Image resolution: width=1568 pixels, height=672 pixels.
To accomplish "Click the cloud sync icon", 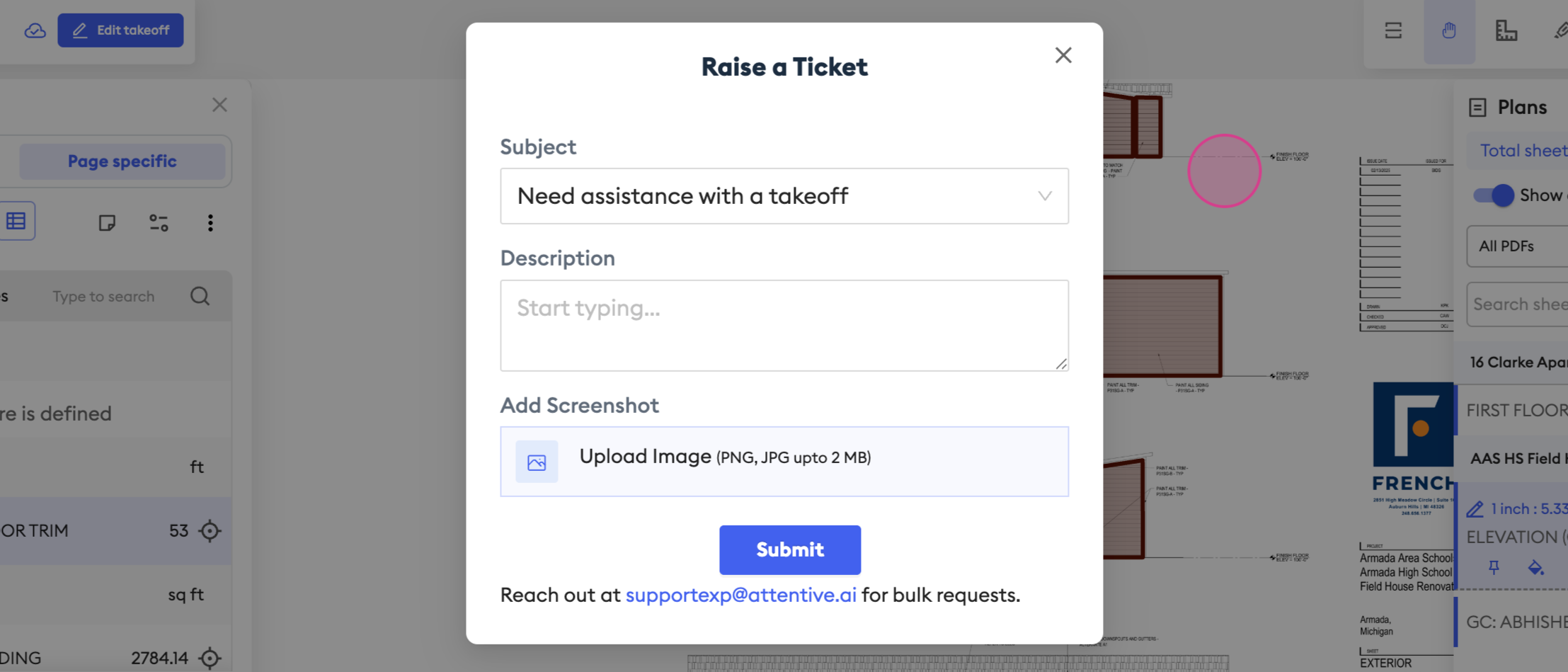I will point(35,30).
